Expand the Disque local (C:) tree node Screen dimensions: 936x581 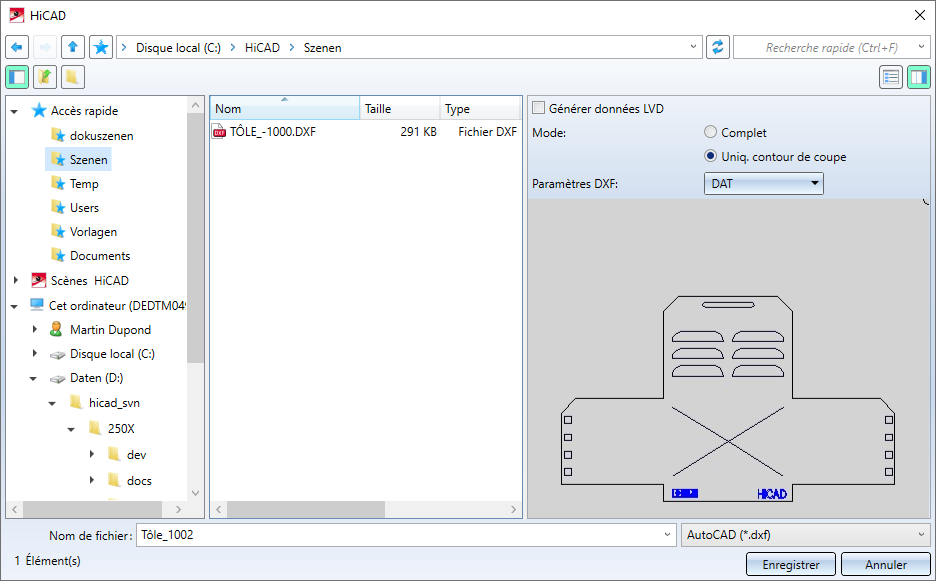[x=35, y=353]
